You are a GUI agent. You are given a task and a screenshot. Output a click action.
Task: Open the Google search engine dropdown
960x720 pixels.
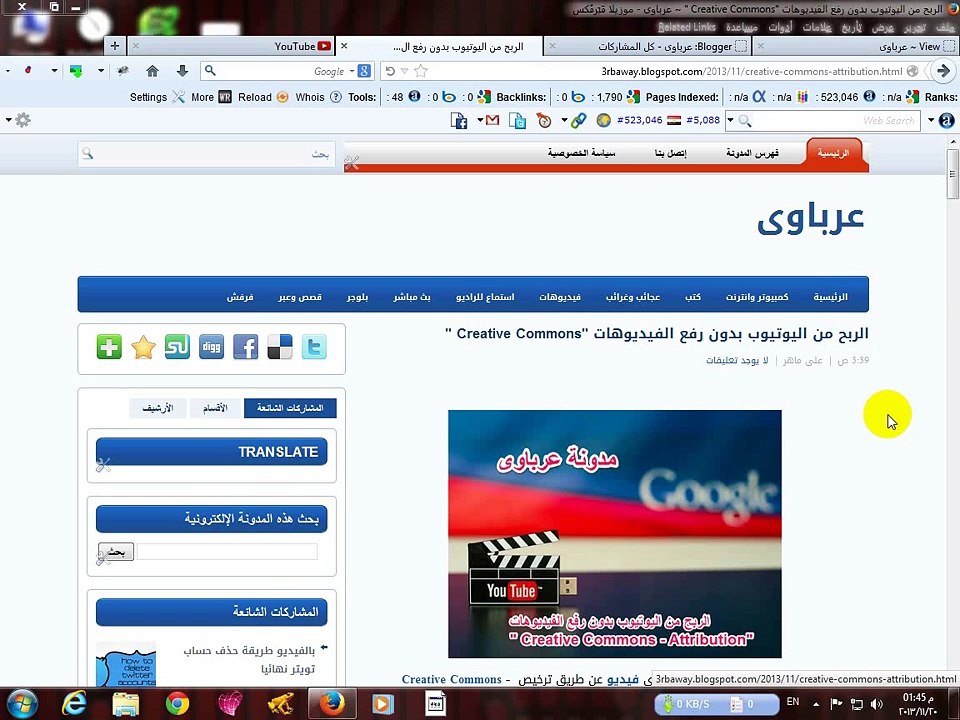[352, 71]
